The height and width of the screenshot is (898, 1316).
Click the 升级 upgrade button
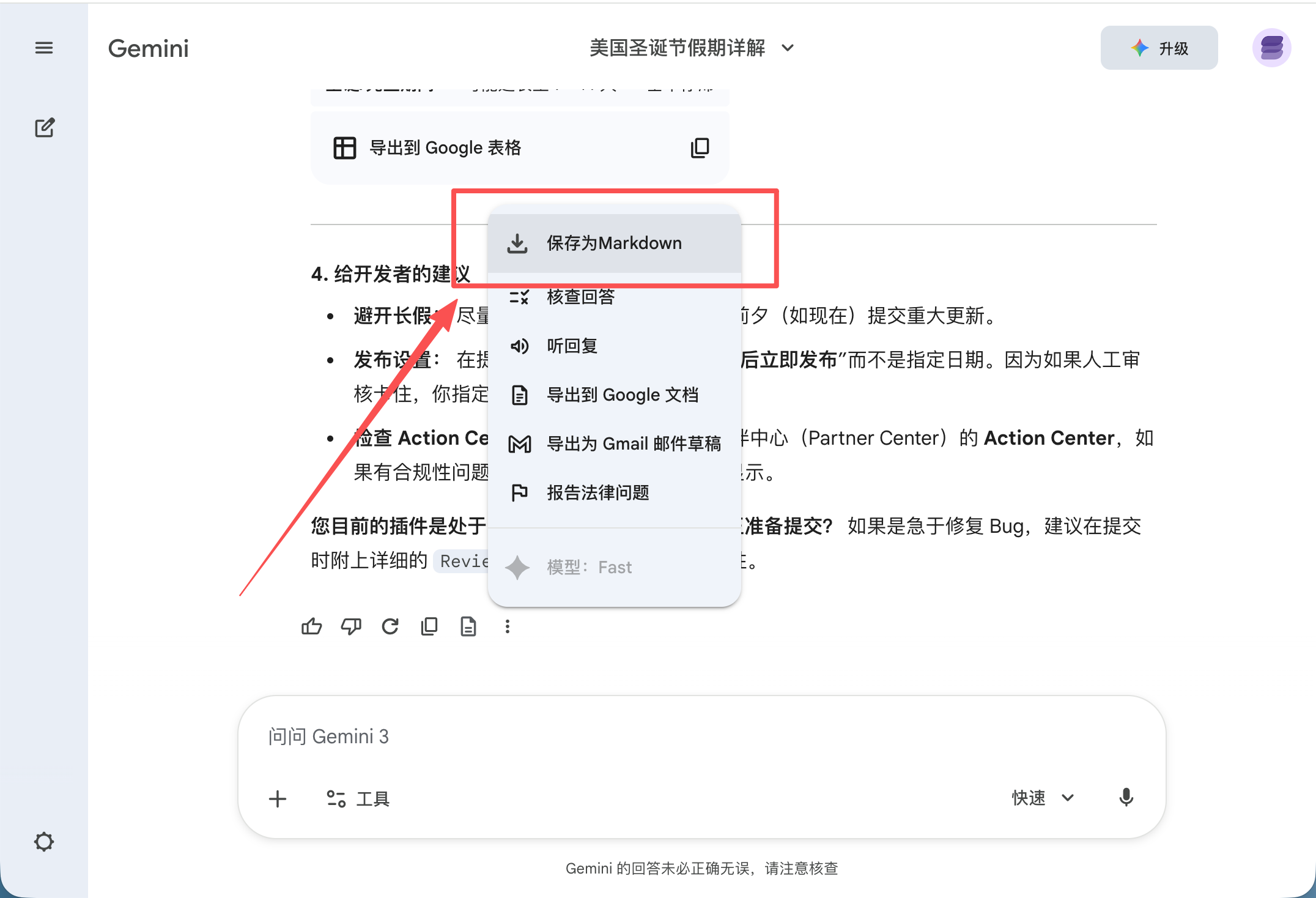(x=1159, y=48)
